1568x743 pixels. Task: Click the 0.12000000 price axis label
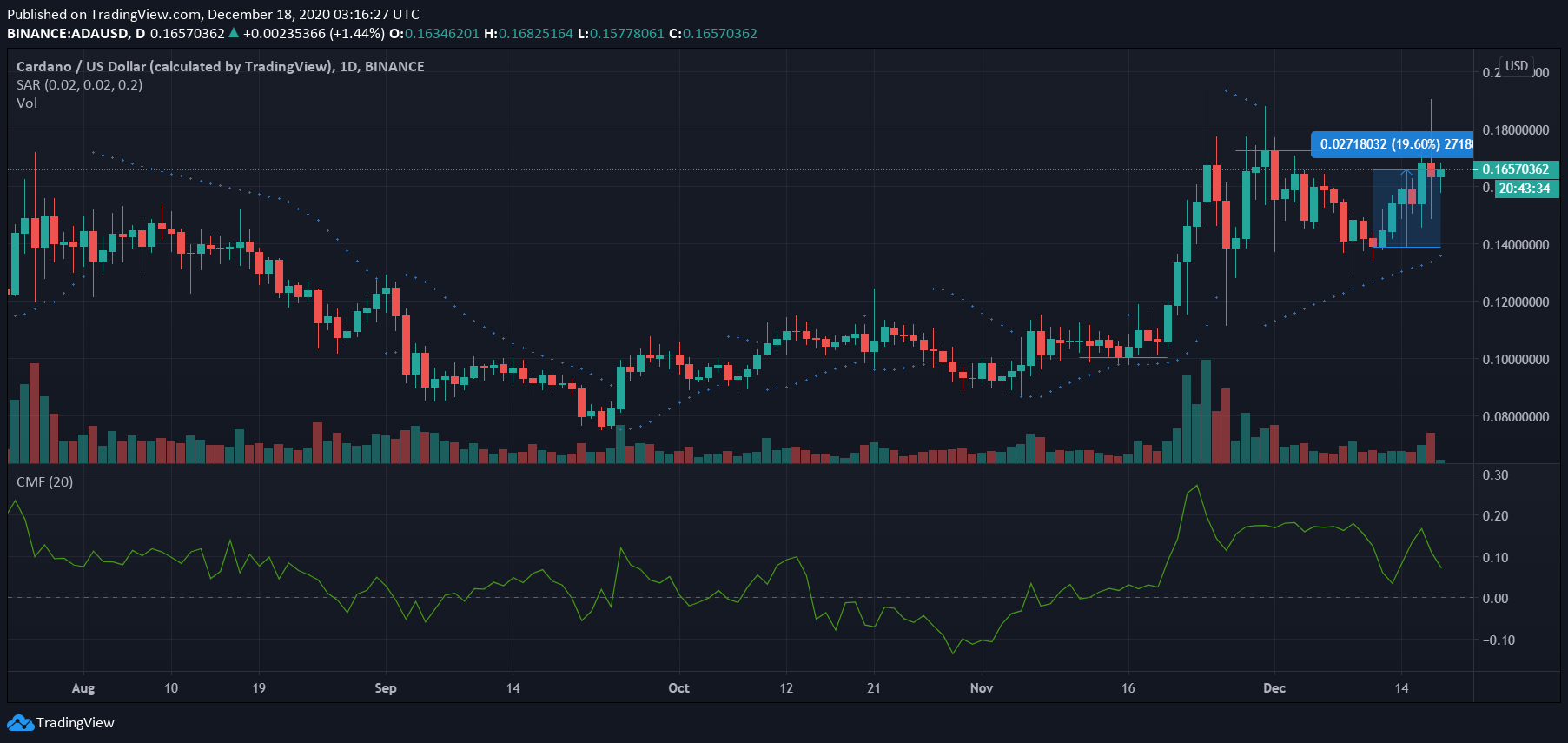(x=1516, y=302)
